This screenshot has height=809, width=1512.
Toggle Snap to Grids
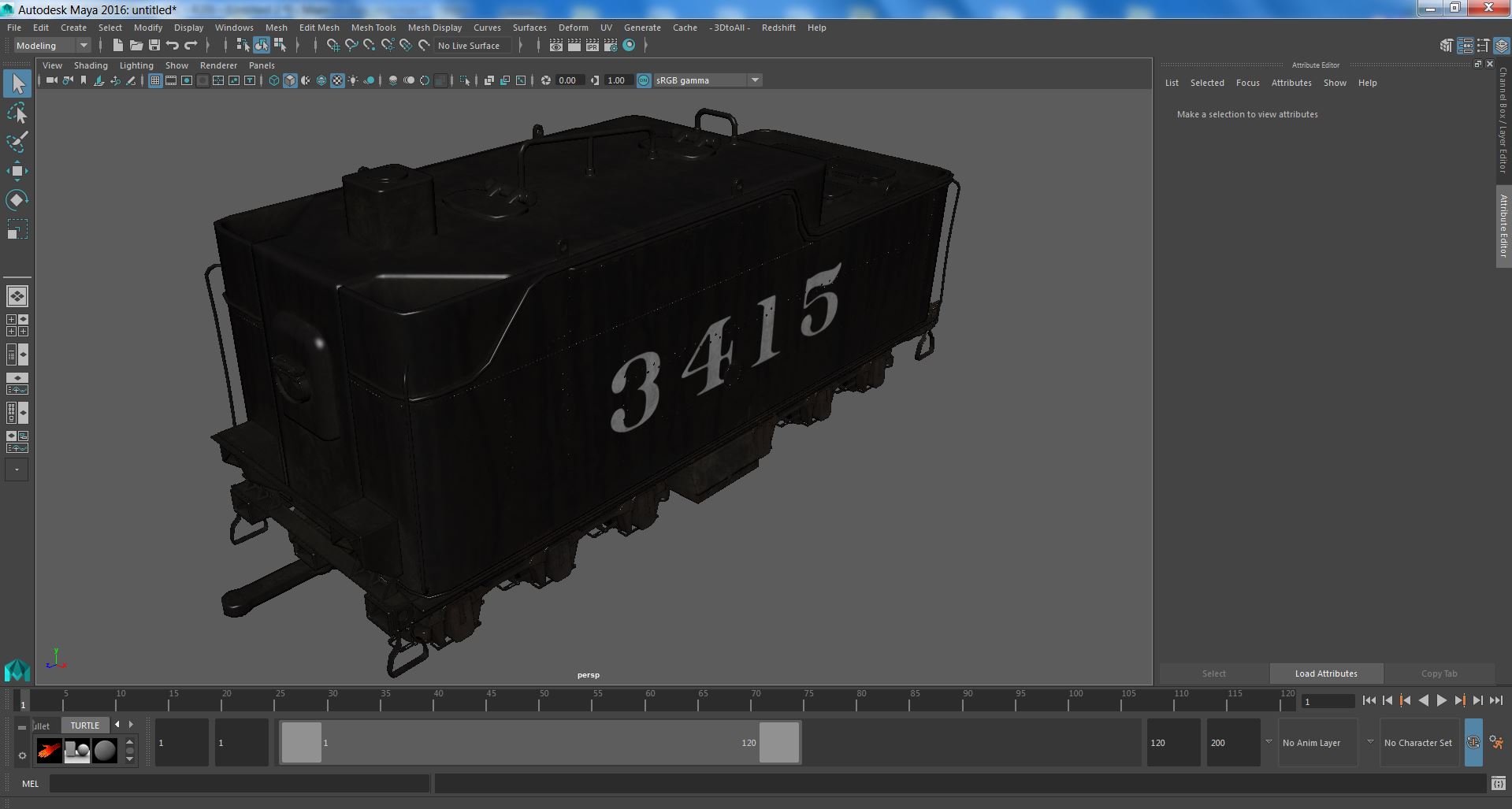pyautogui.click(x=333, y=46)
